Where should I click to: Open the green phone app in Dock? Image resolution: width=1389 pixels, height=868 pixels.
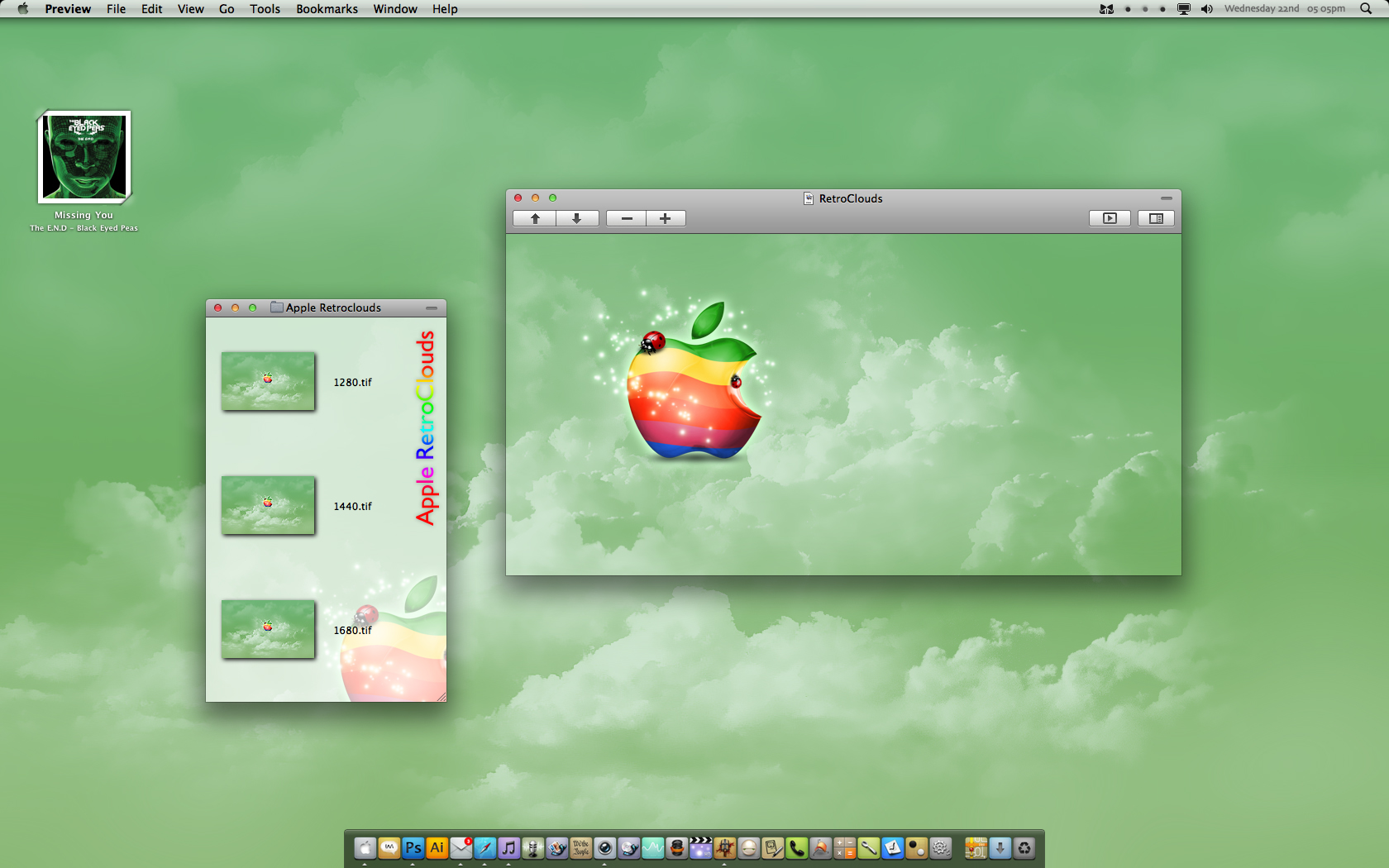point(797,848)
